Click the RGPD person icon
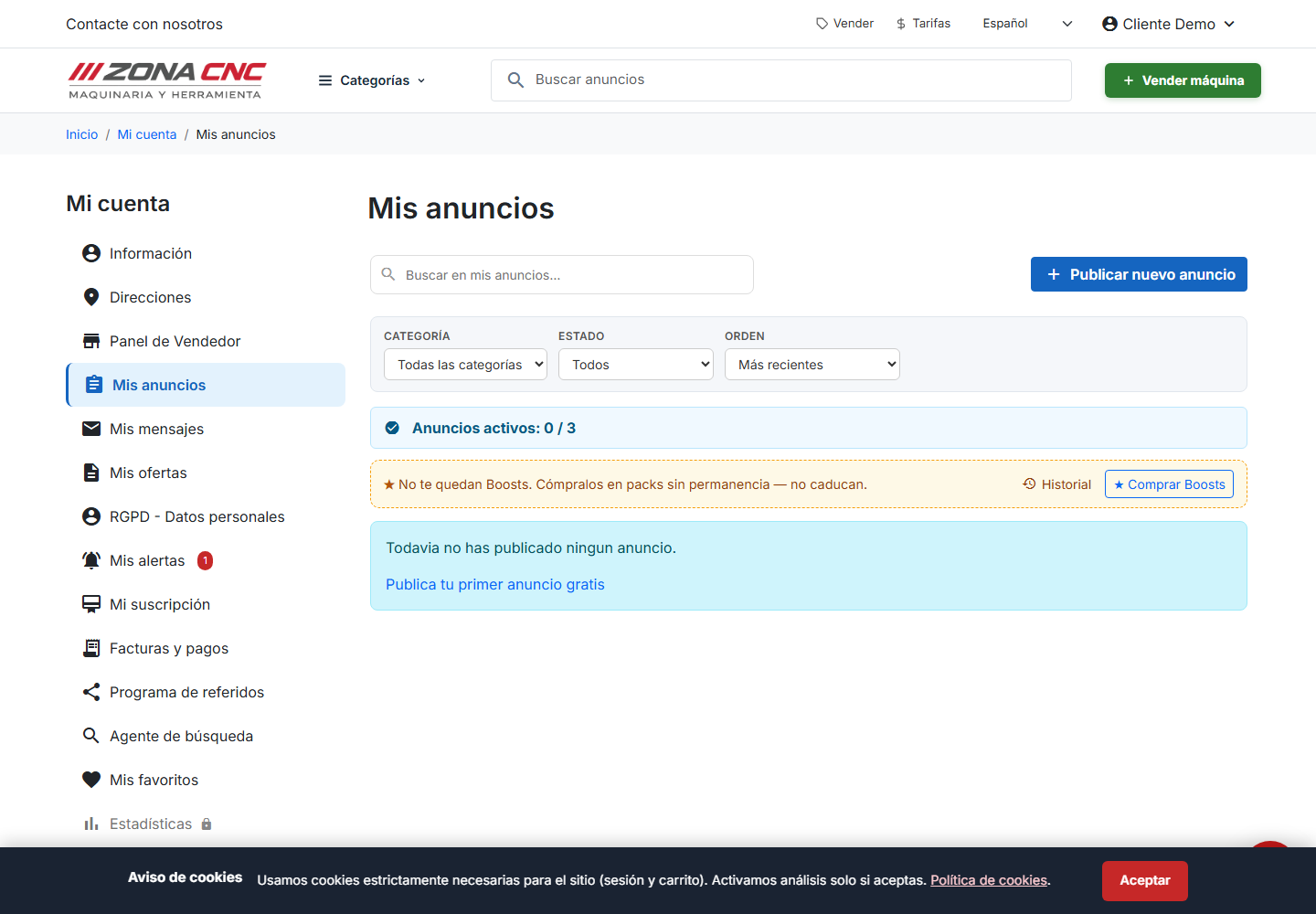 (x=91, y=516)
